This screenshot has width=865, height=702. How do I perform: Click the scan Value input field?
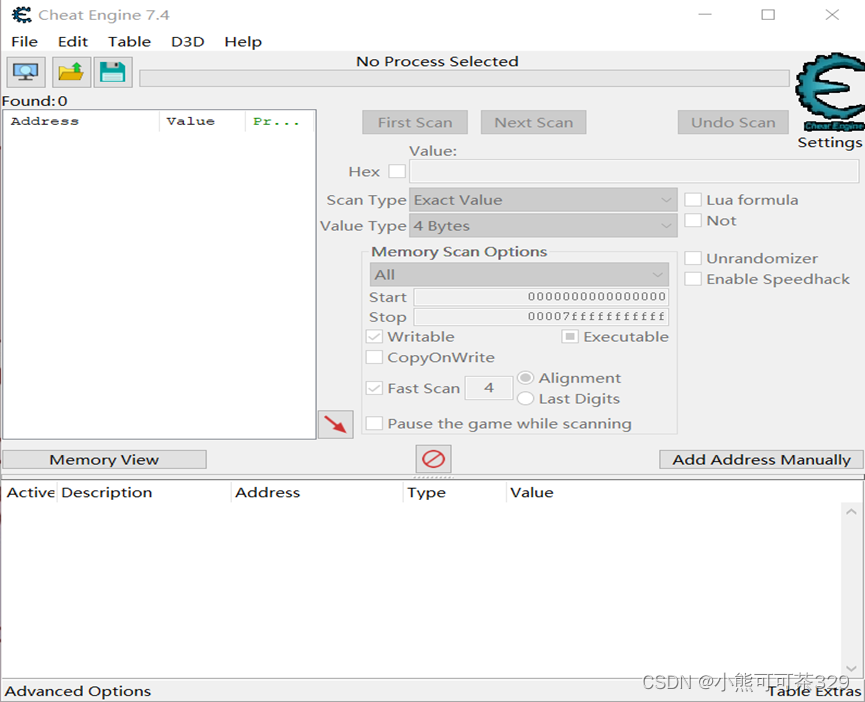click(x=634, y=172)
